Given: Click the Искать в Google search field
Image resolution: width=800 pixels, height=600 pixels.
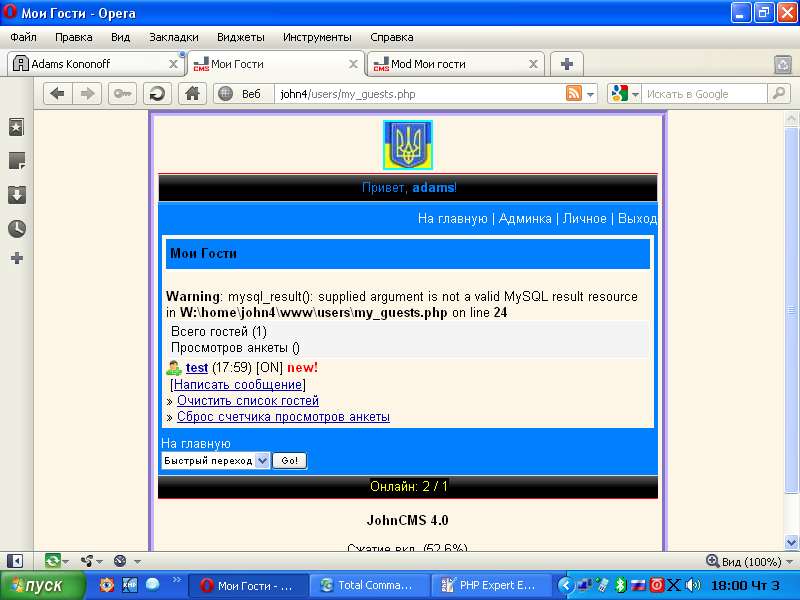Looking at the screenshot, I should (703, 94).
